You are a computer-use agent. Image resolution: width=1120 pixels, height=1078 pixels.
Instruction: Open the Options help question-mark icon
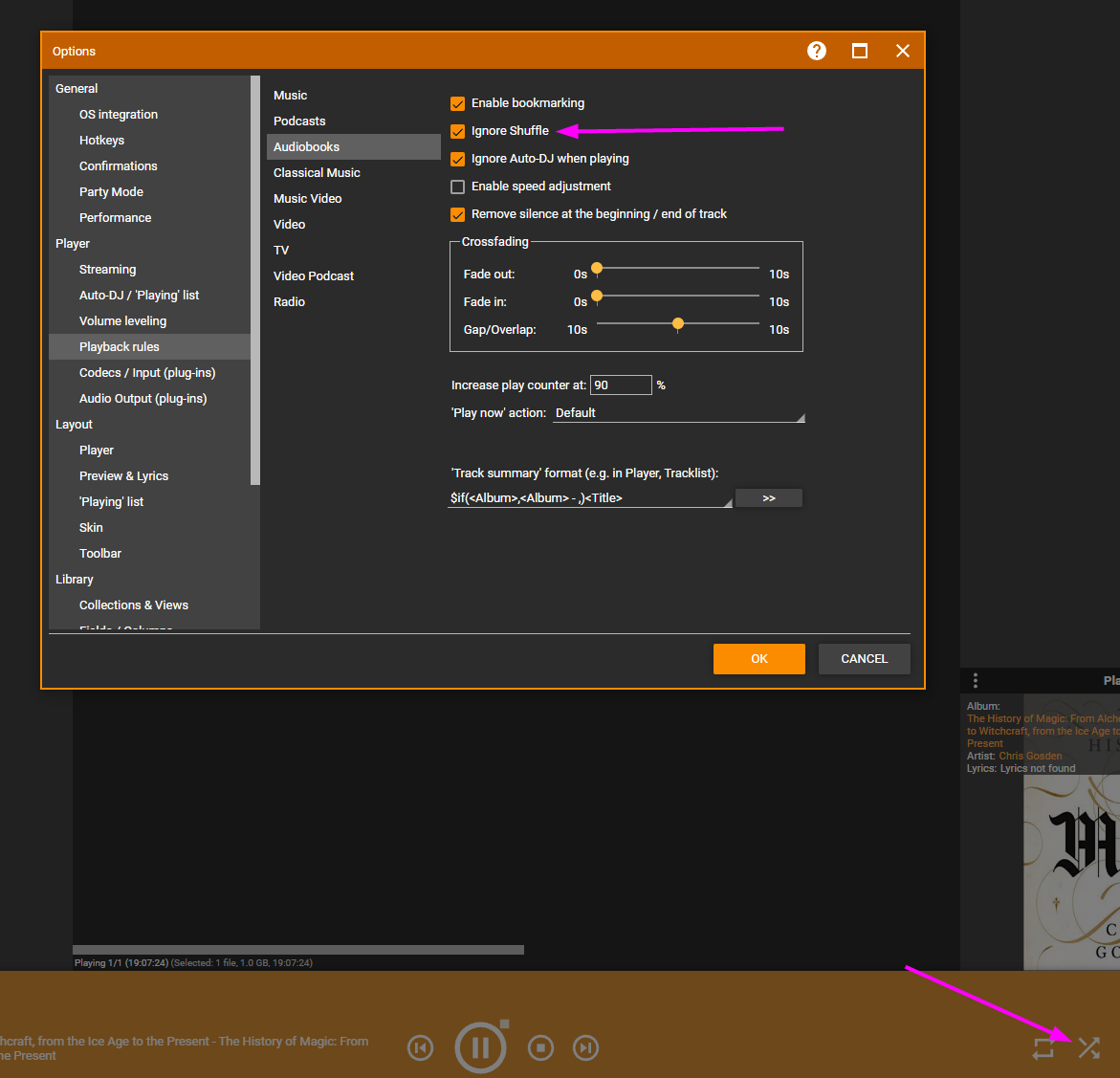point(817,51)
